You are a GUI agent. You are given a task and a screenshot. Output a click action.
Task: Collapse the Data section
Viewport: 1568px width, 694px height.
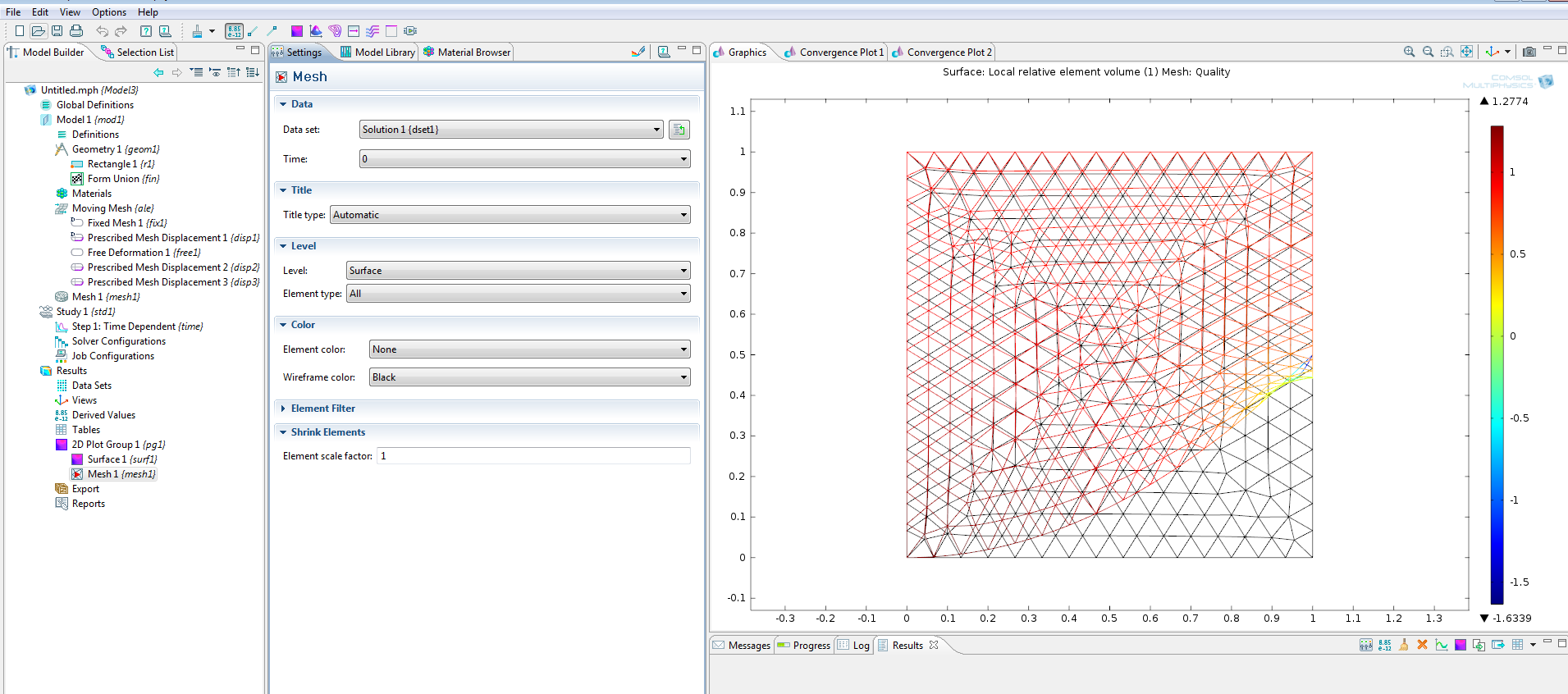pyautogui.click(x=283, y=104)
